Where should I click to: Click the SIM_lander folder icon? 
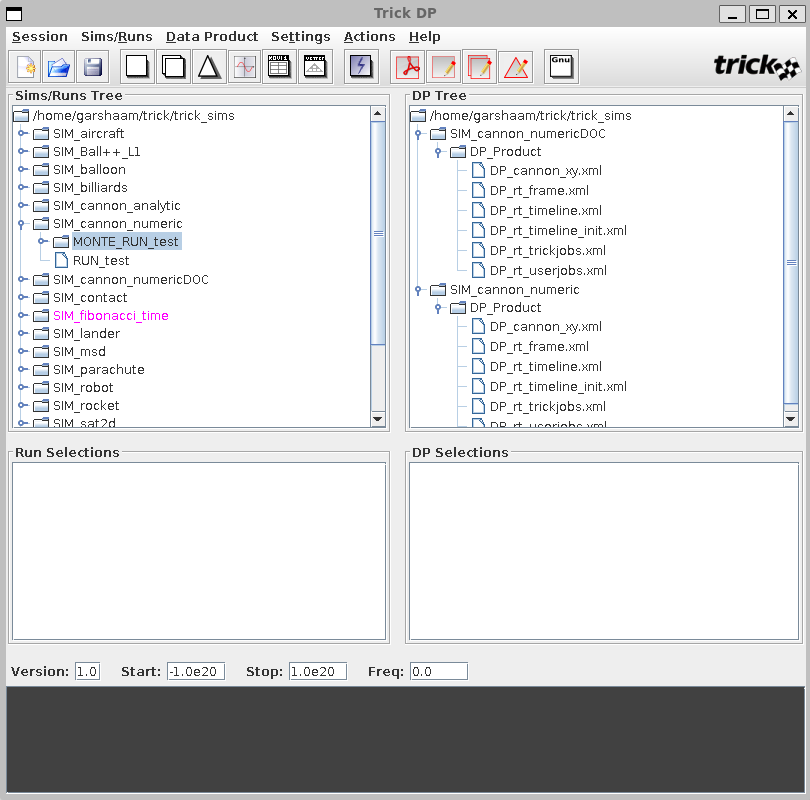click(x=41, y=334)
